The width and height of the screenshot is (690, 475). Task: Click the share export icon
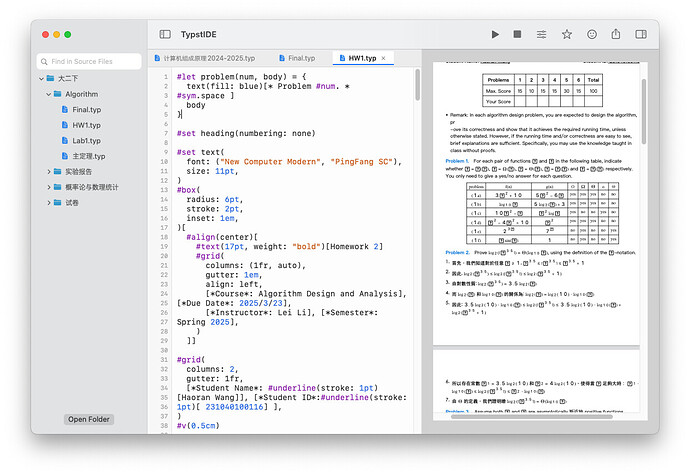coord(617,34)
